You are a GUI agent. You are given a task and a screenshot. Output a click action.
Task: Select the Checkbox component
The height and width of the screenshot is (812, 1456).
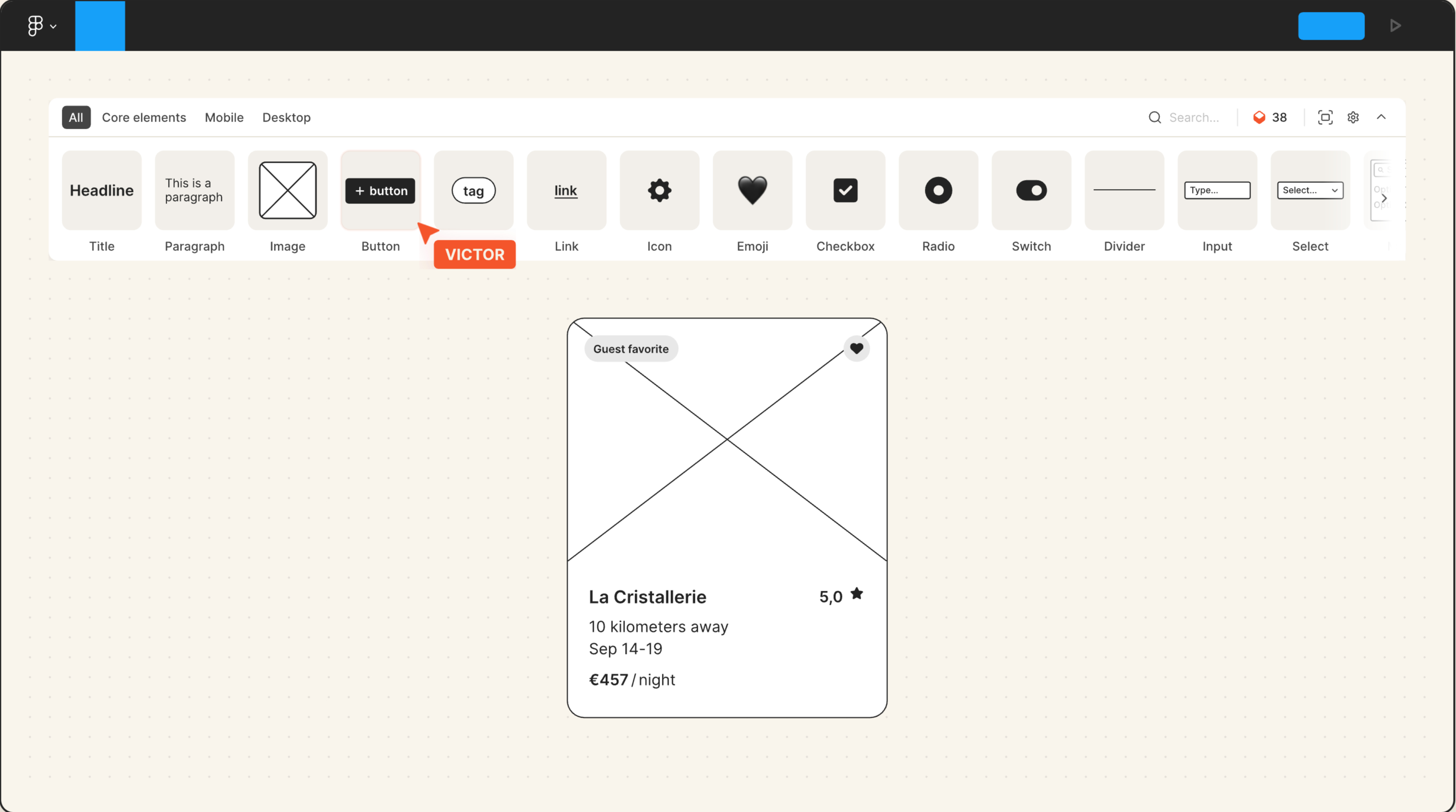tap(845, 191)
